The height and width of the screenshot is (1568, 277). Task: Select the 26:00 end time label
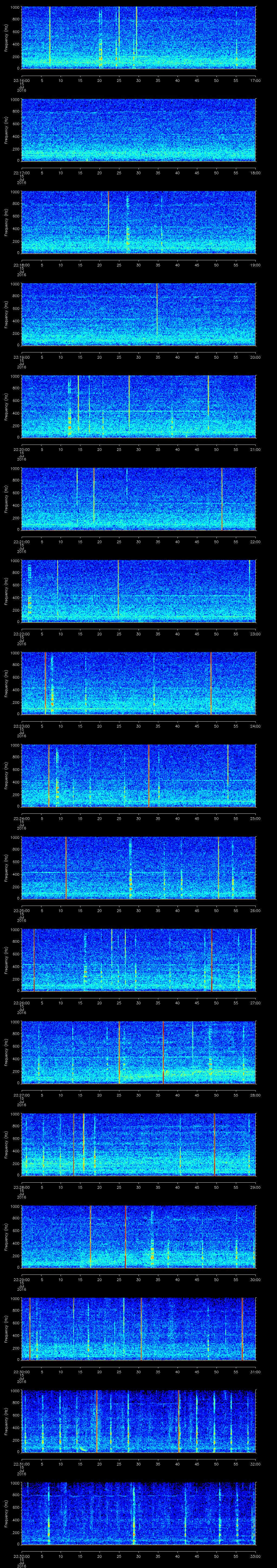[255, 910]
